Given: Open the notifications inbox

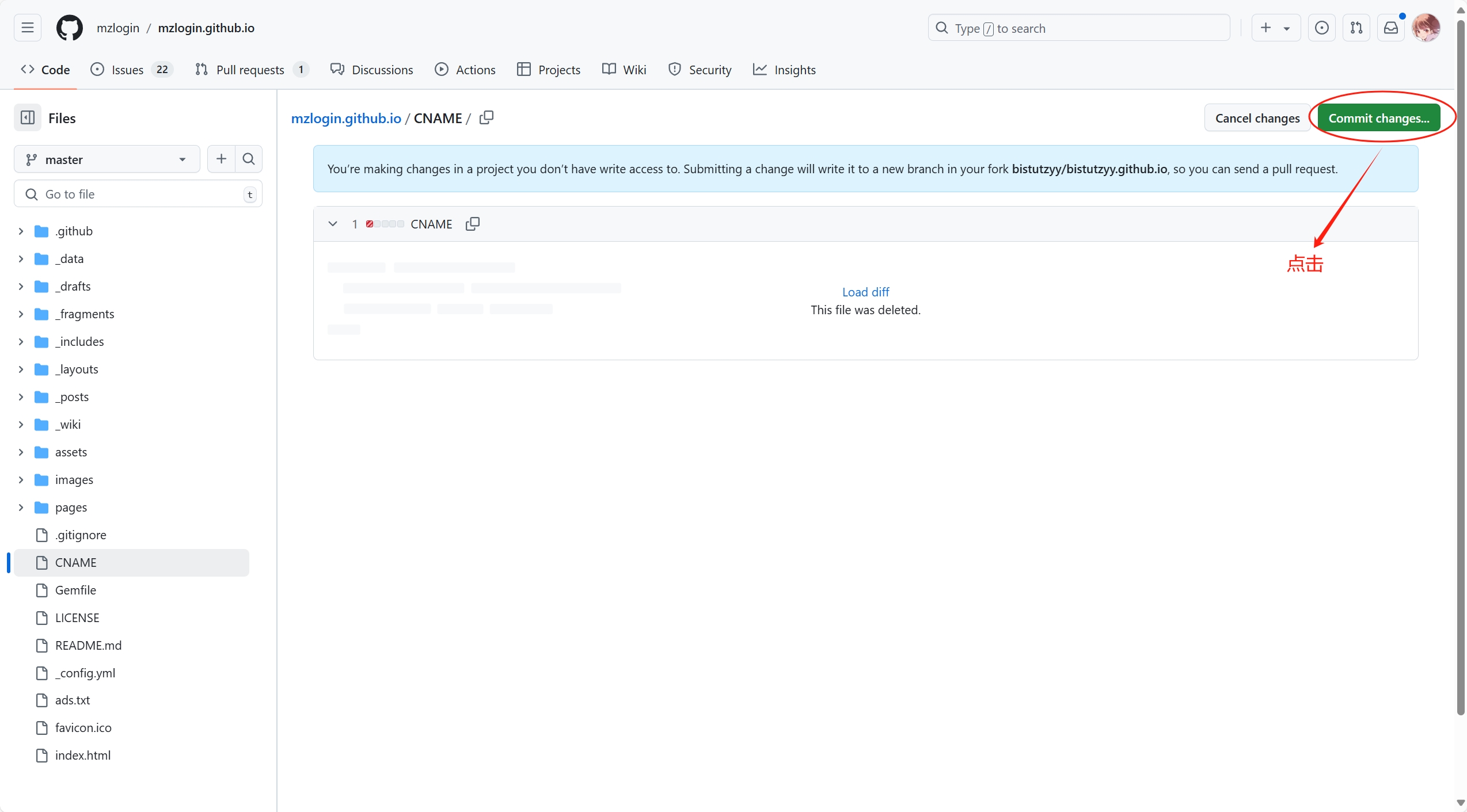Looking at the screenshot, I should click(x=1391, y=28).
